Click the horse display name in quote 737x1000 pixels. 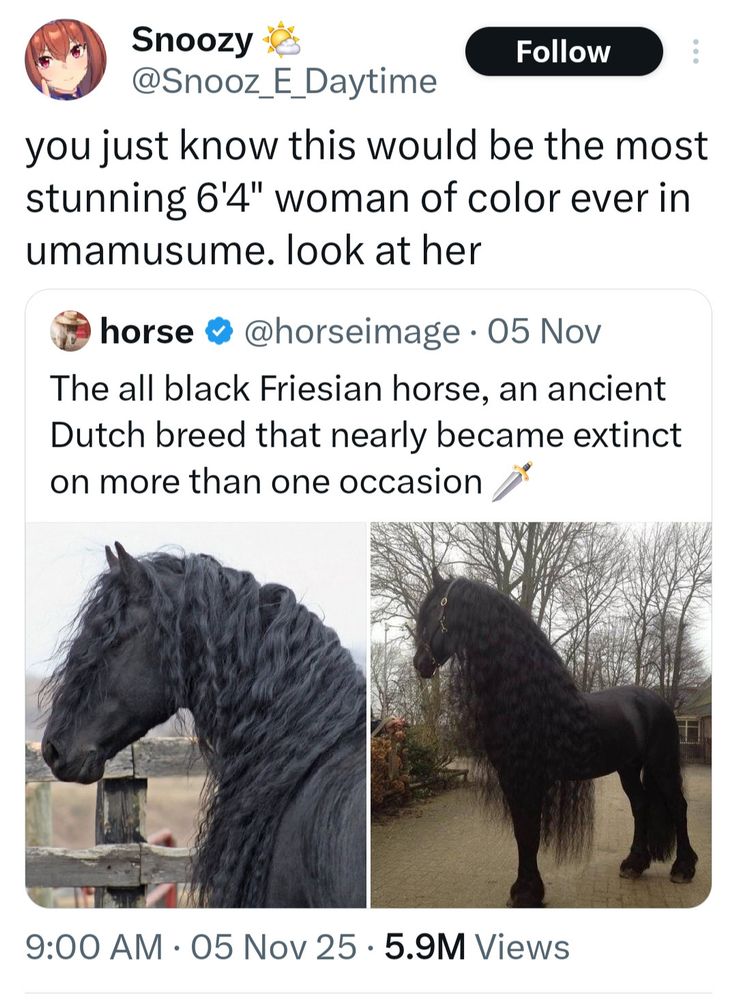click(147, 332)
